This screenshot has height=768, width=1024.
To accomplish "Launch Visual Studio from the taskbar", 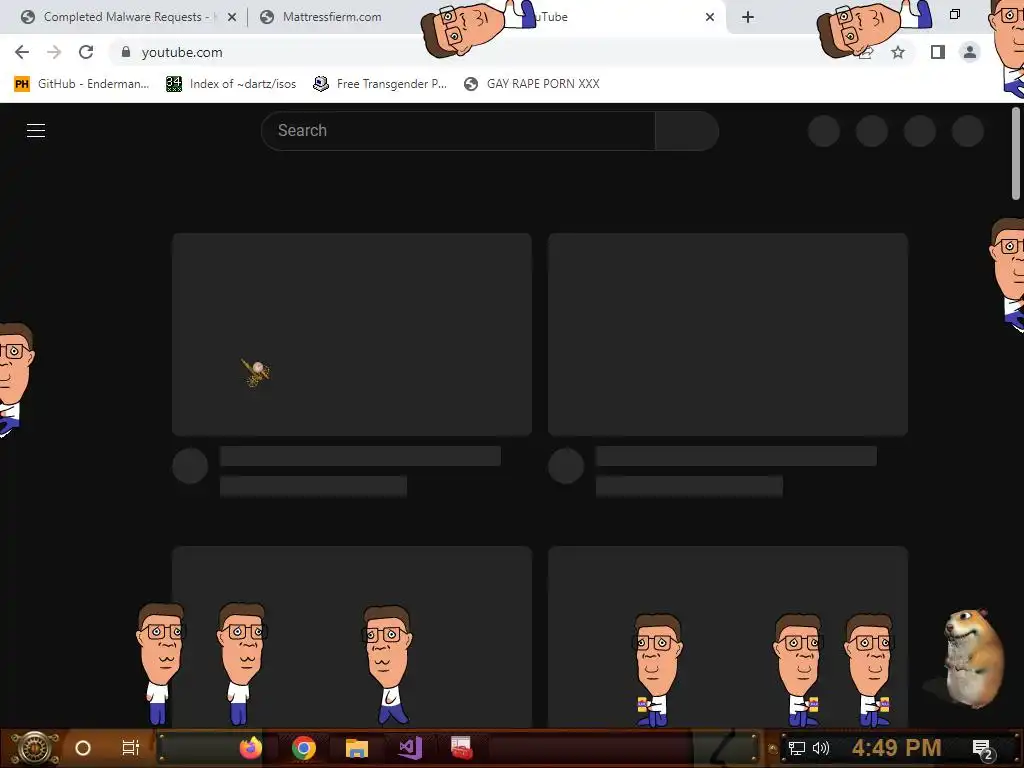I will tap(410, 748).
